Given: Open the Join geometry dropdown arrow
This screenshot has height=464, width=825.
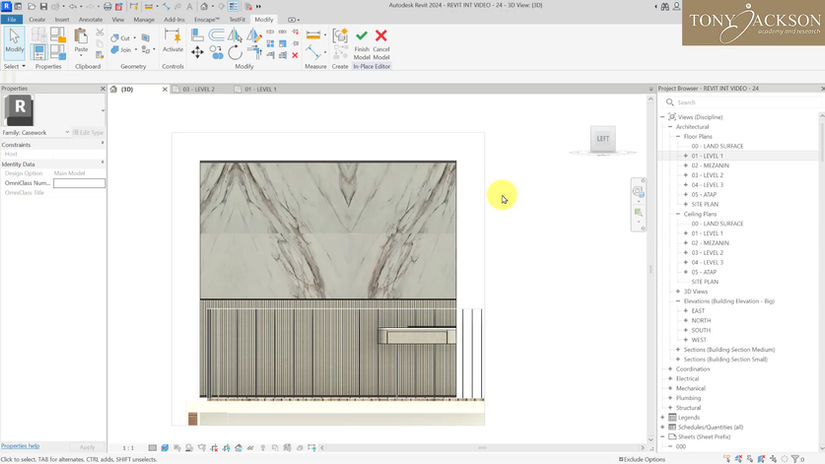Looking at the screenshot, I should (135, 50).
